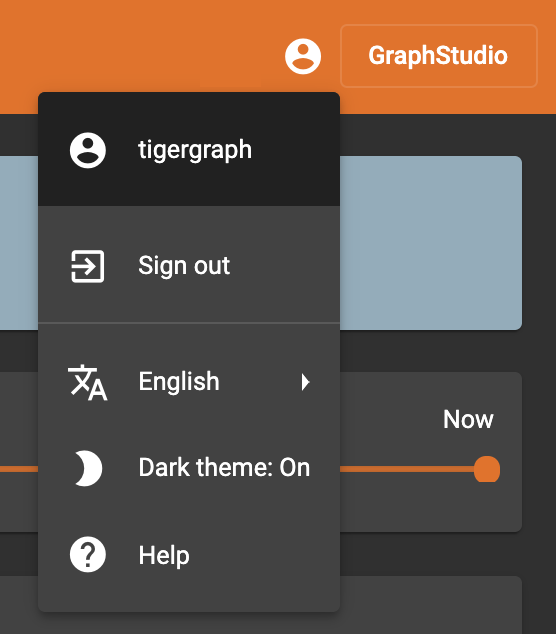Click the card containing the Now slider

431,452
